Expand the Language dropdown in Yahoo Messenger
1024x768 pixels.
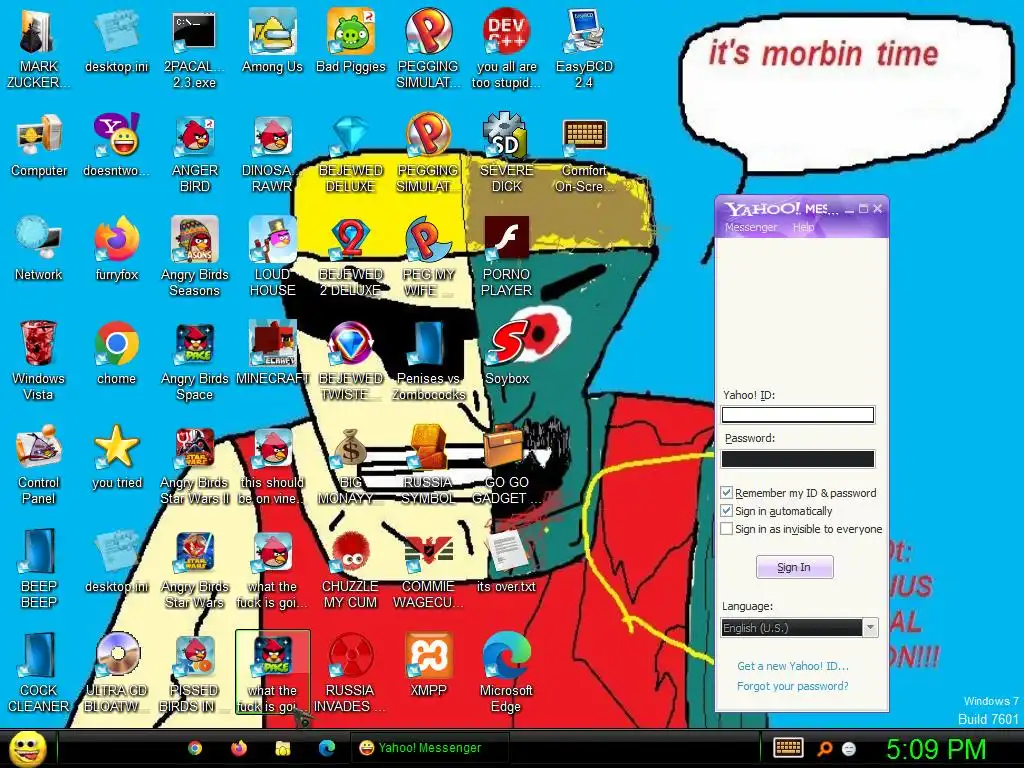coord(870,628)
